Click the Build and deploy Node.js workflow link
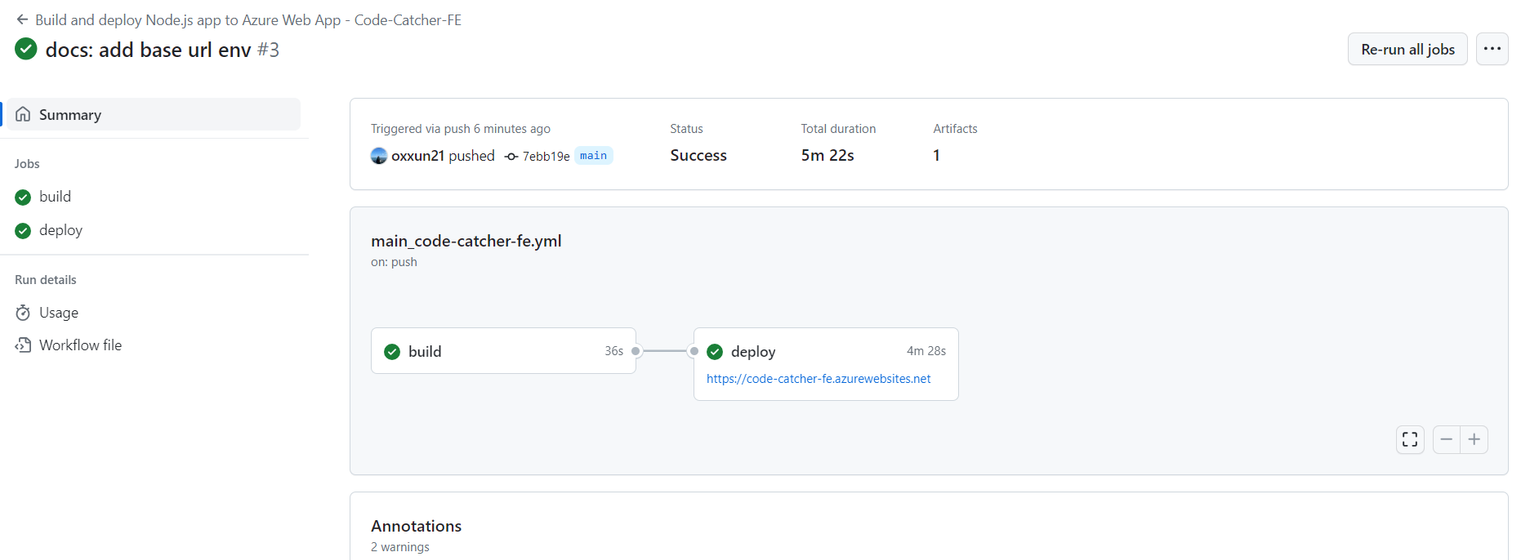 click(248, 19)
